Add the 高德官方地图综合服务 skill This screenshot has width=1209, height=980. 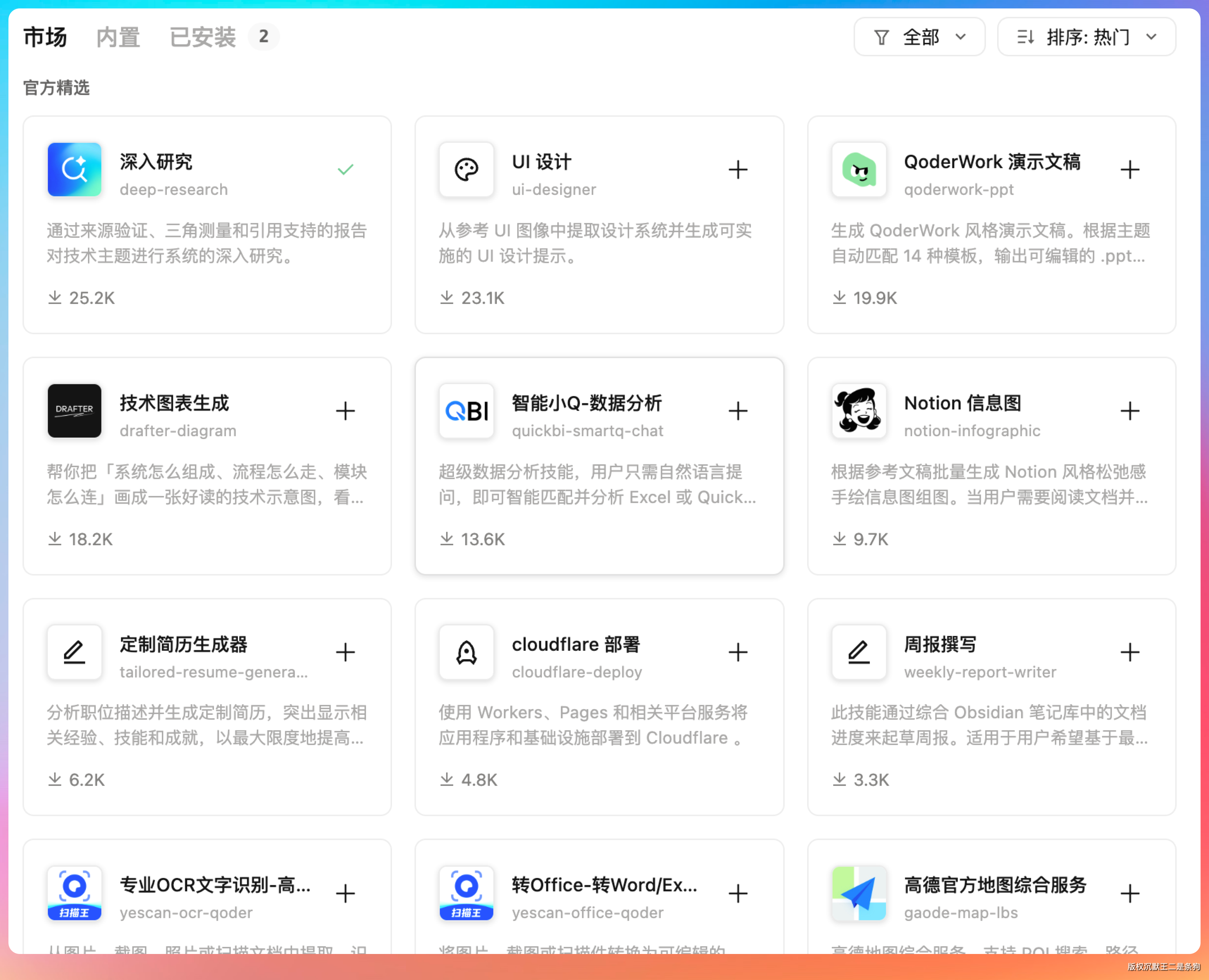(1130, 893)
